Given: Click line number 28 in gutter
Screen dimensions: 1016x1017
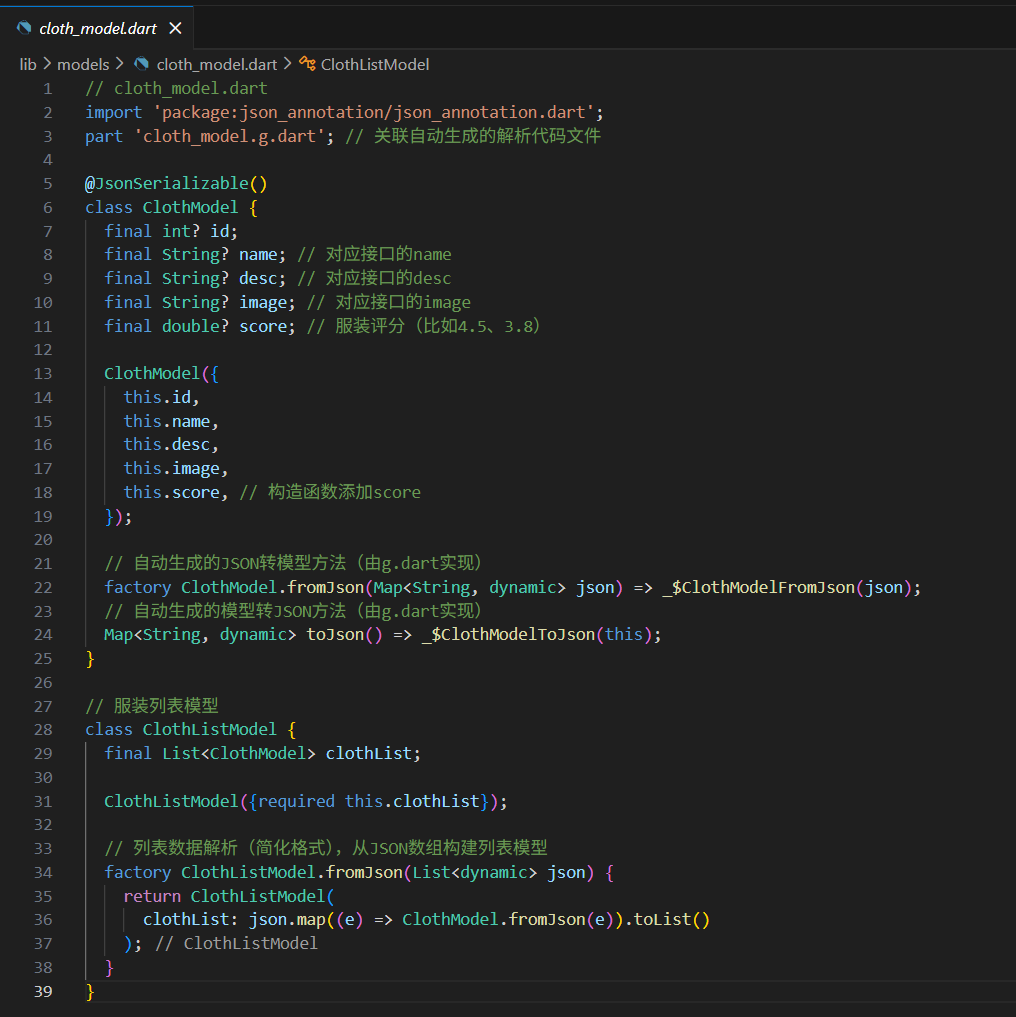Looking at the screenshot, I should pyautogui.click(x=43, y=730).
